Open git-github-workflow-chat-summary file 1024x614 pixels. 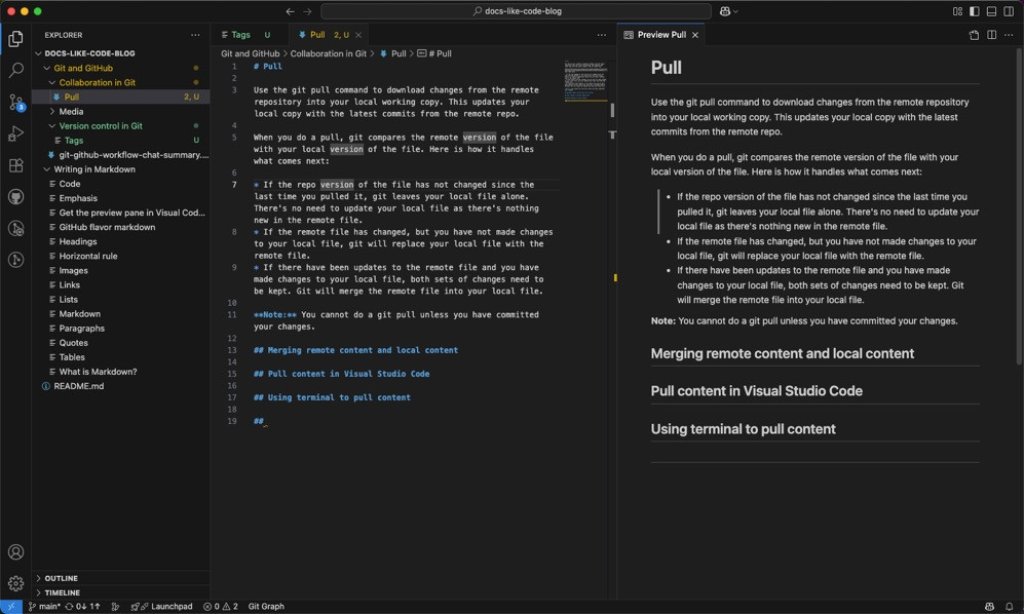[121, 155]
